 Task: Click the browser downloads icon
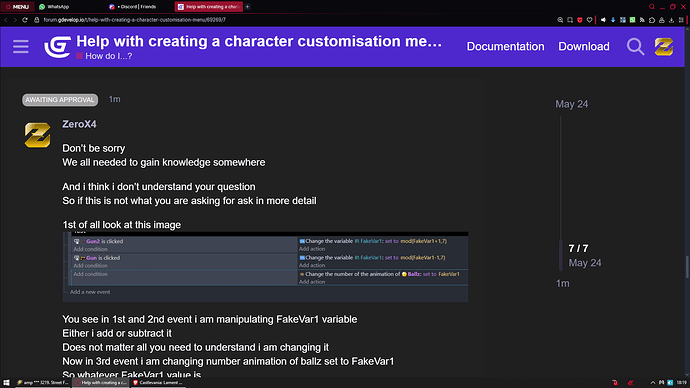click(671, 20)
